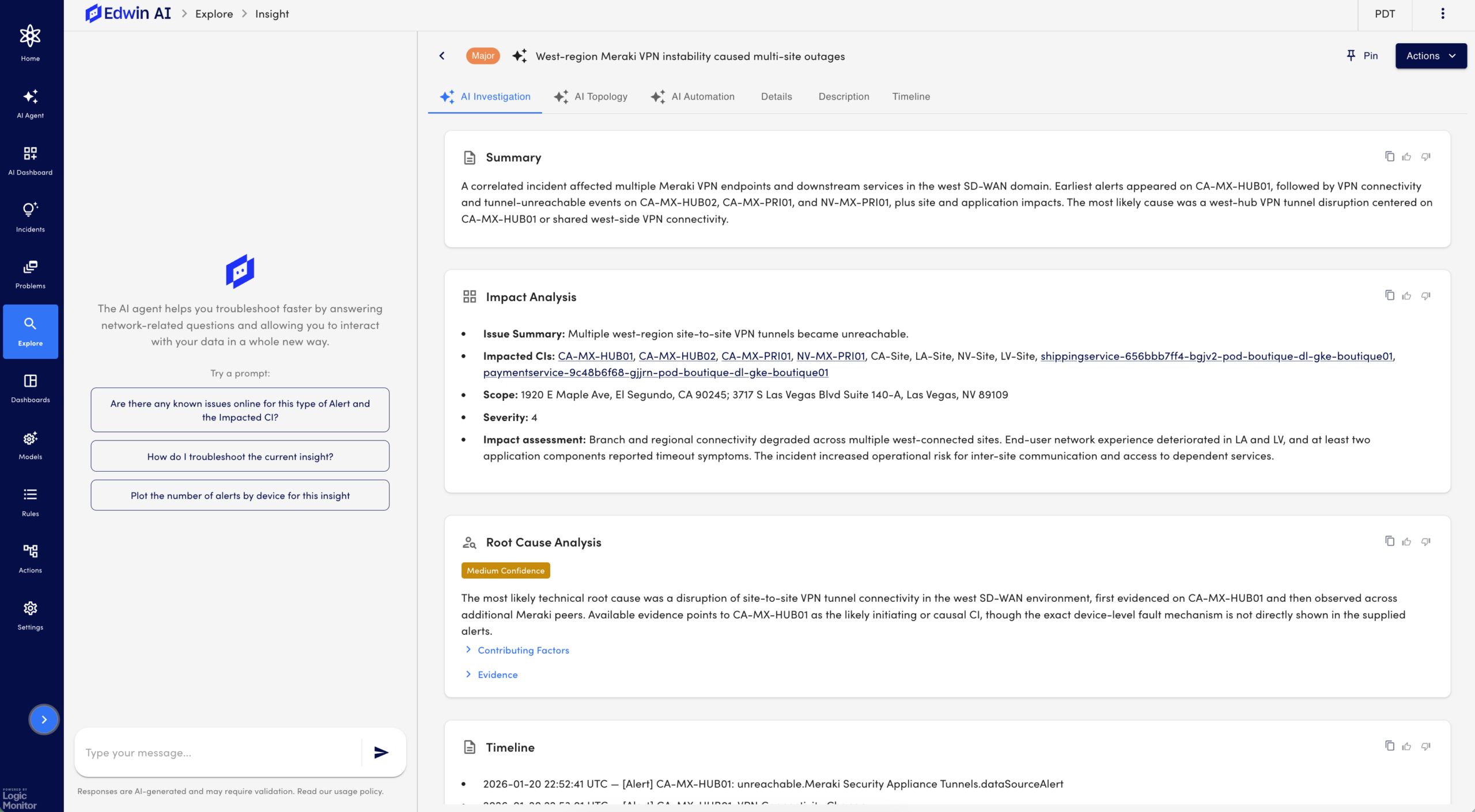
Task: Open AI Agent in the sidebar
Action: (x=30, y=104)
